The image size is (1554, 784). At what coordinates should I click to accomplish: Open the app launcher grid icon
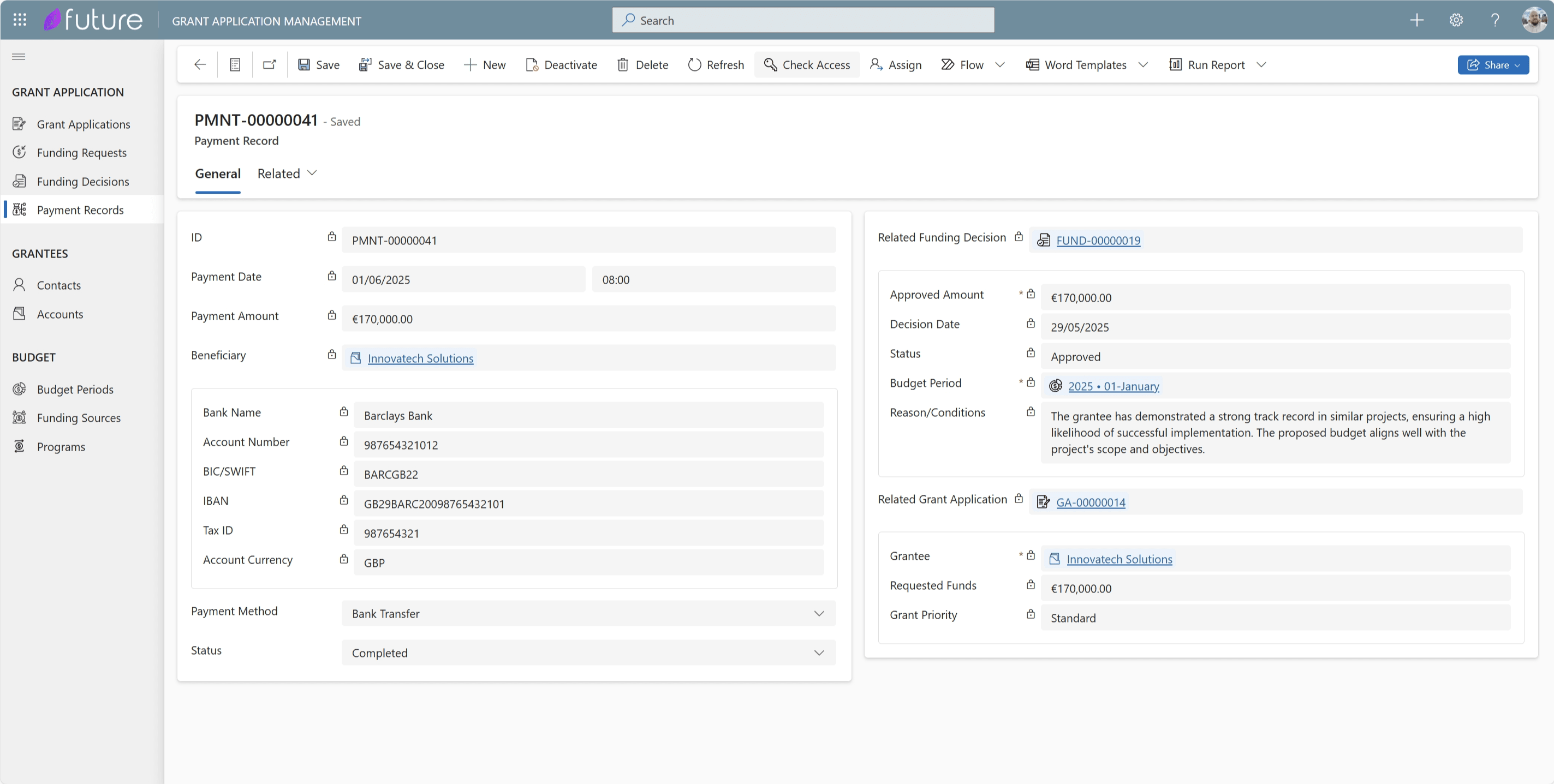tap(19, 19)
